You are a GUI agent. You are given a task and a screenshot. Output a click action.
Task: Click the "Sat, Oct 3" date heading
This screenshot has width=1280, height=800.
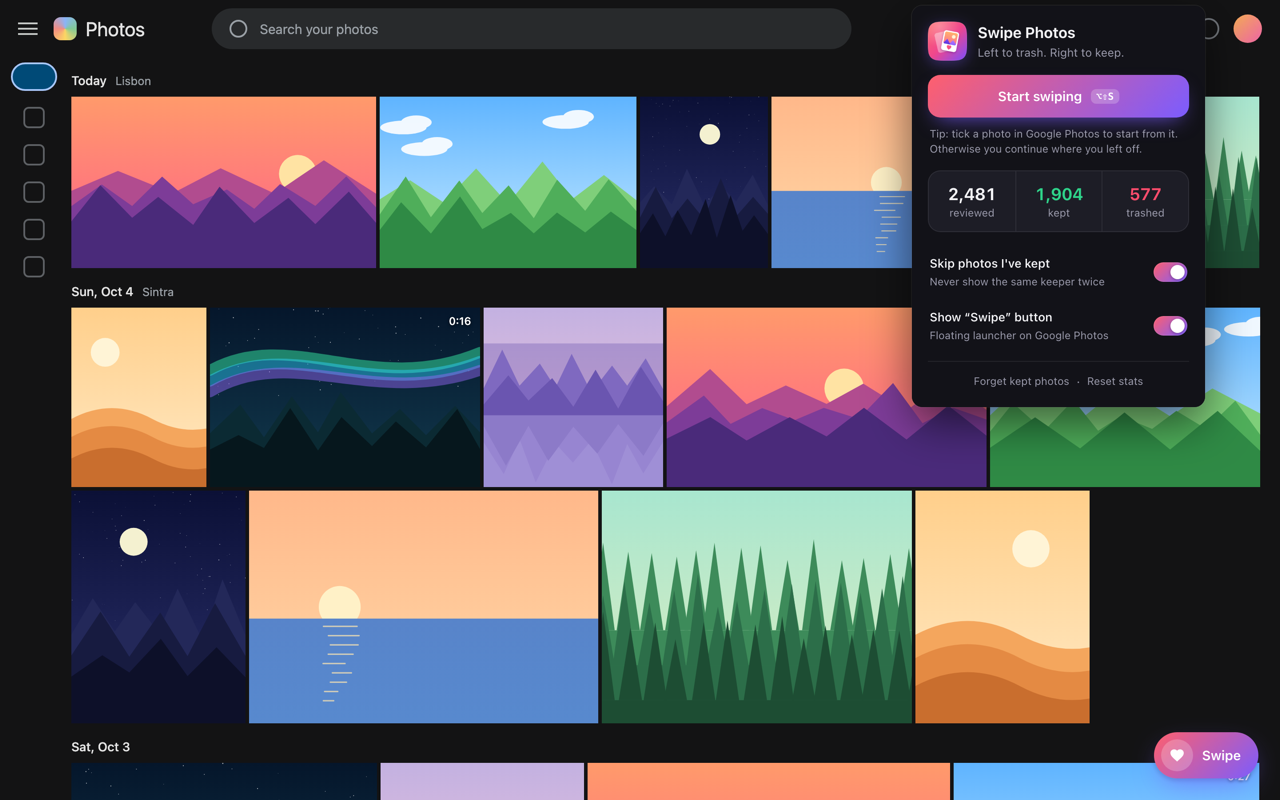pos(100,747)
